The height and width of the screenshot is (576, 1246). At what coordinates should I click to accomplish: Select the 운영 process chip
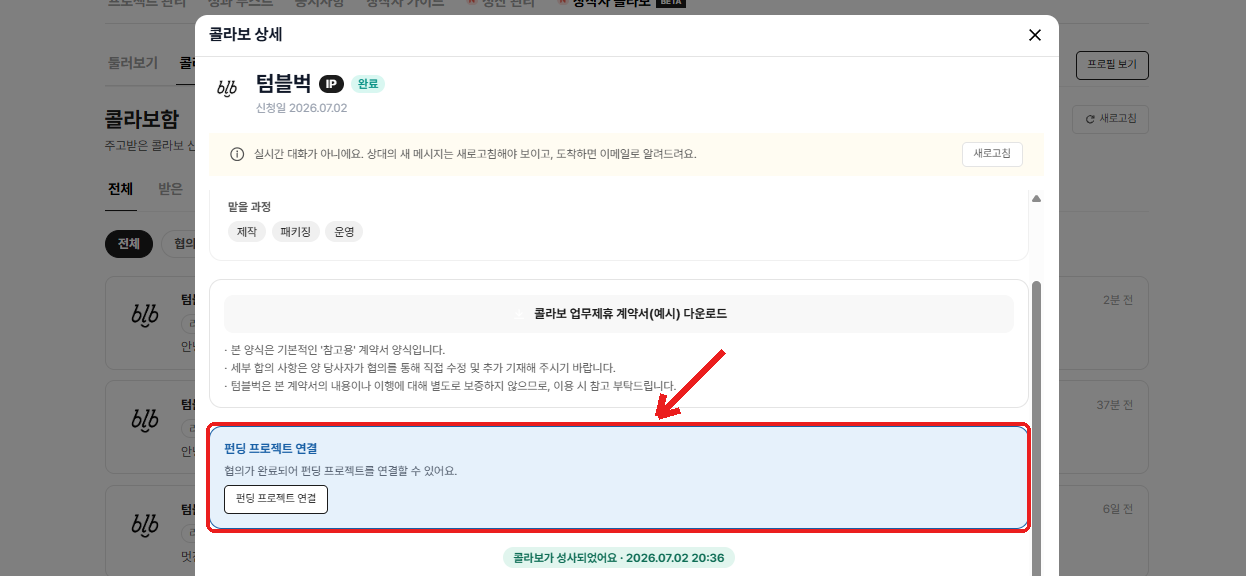point(345,232)
